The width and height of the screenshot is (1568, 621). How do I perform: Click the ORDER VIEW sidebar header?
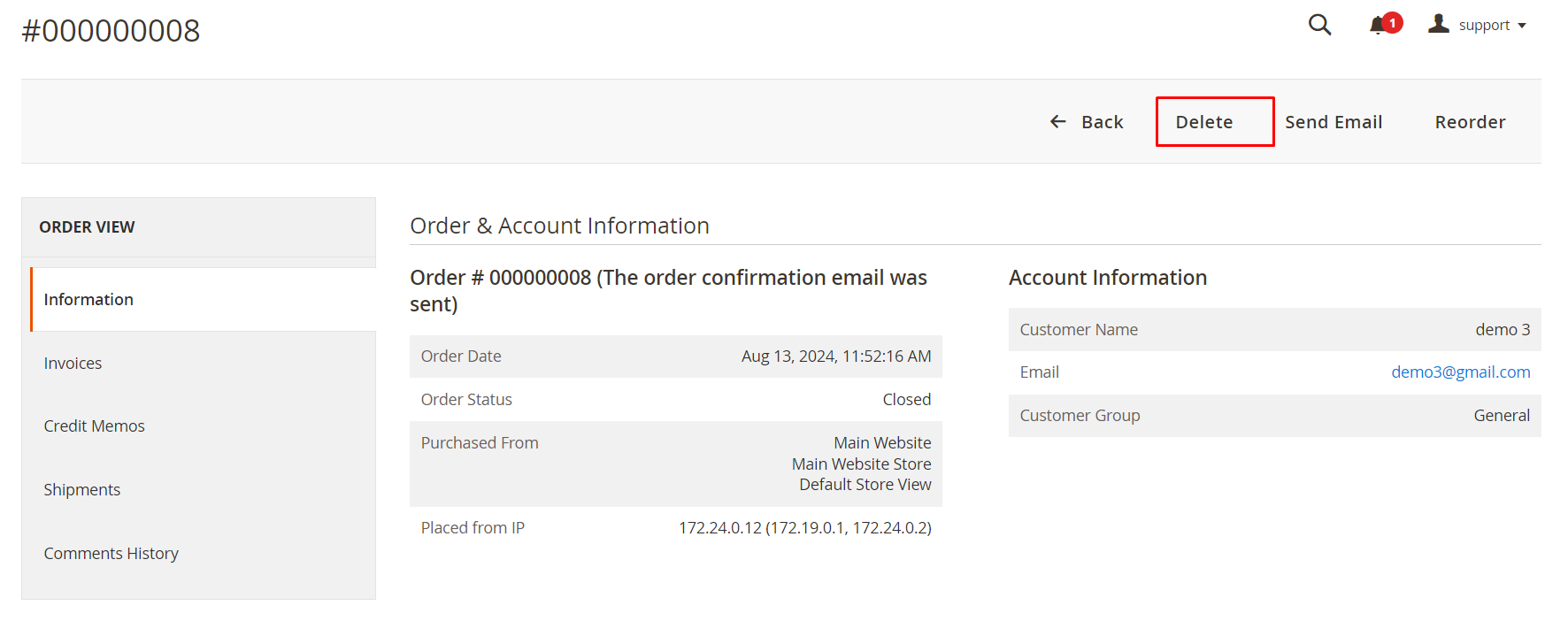click(87, 227)
